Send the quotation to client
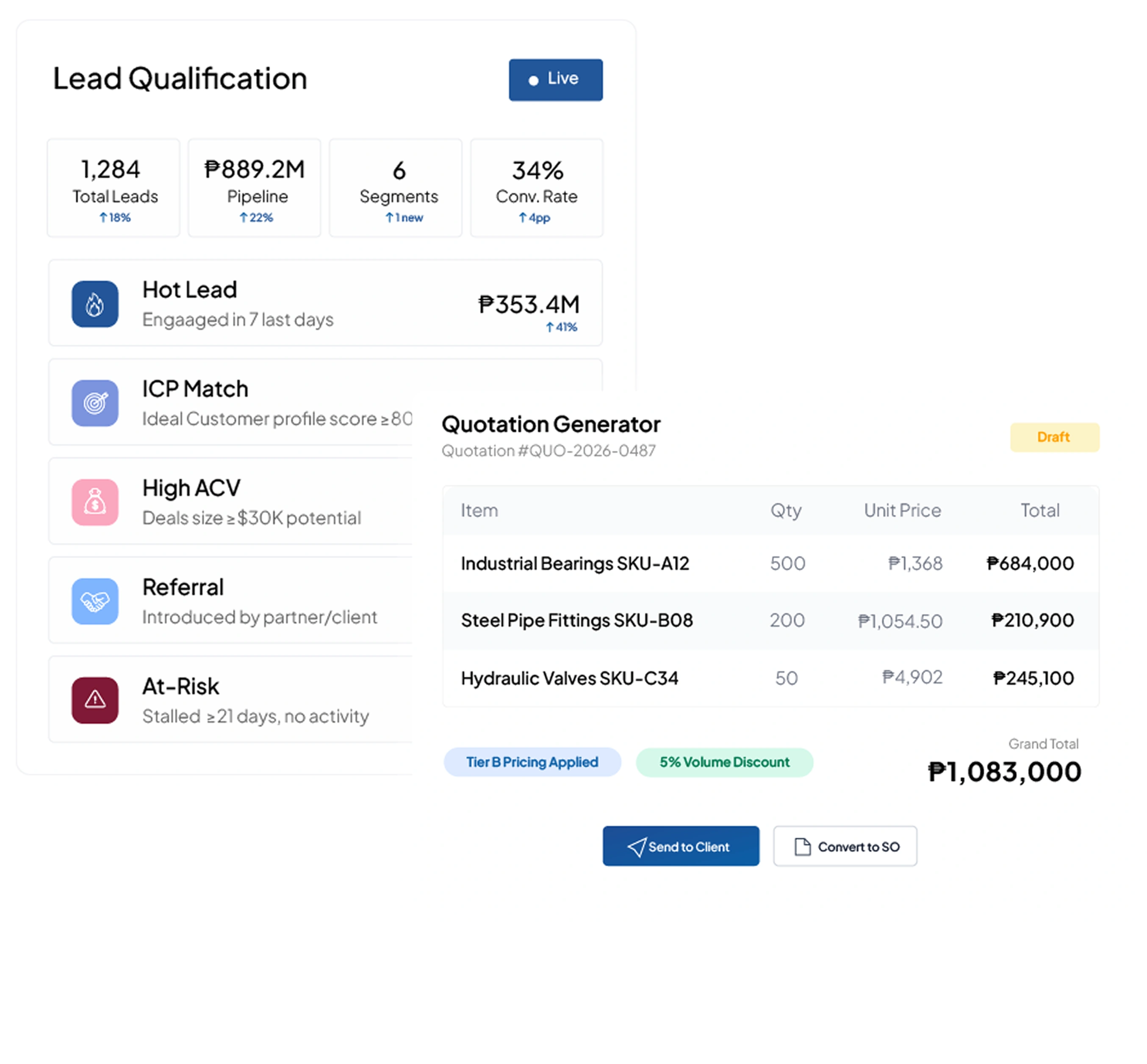 click(x=681, y=846)
